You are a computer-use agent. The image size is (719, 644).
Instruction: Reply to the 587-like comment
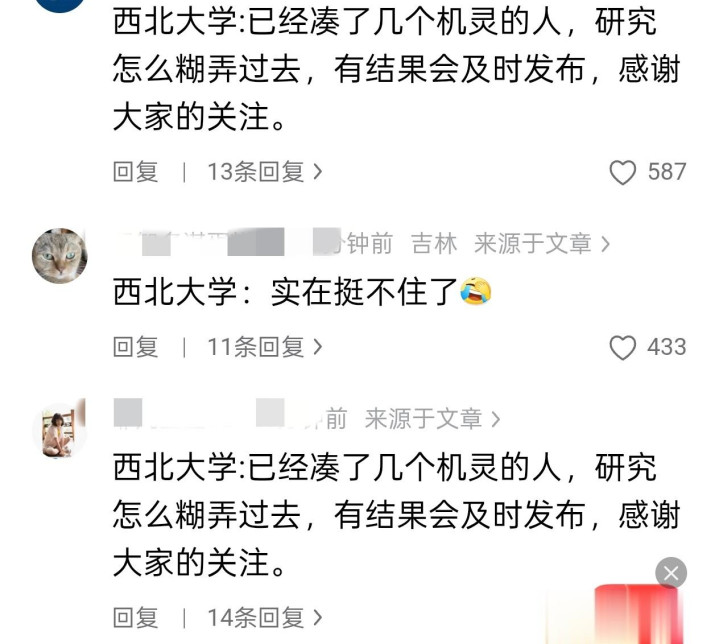tap(136, 172)
